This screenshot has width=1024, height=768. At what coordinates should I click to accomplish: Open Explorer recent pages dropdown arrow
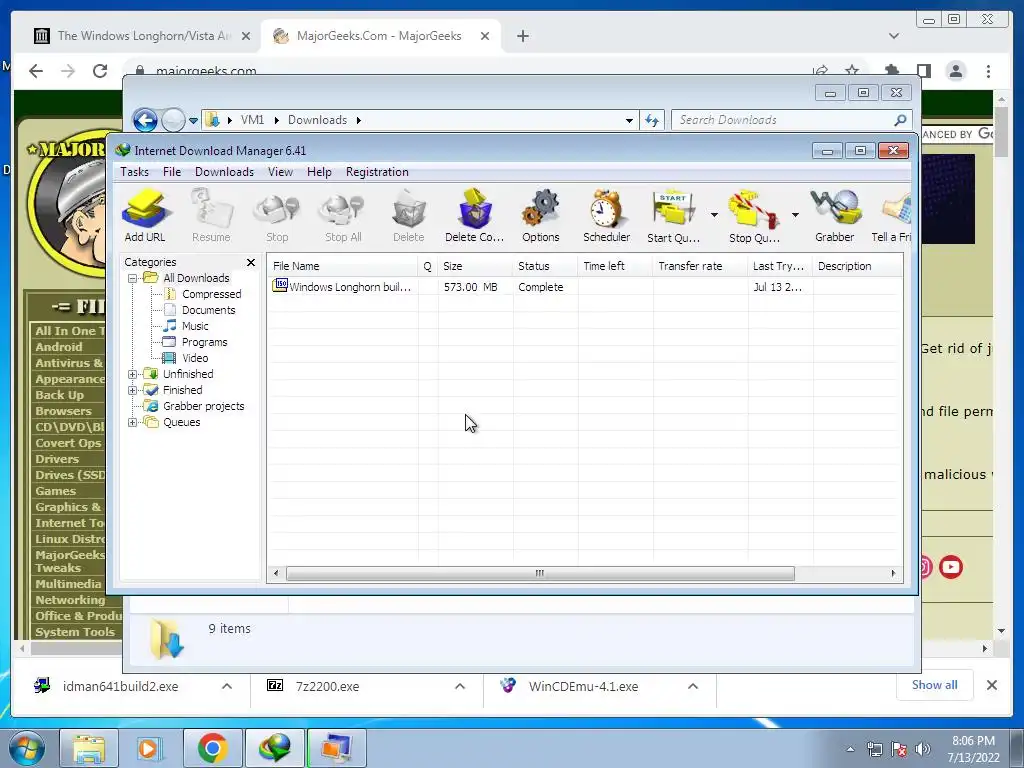193,121
